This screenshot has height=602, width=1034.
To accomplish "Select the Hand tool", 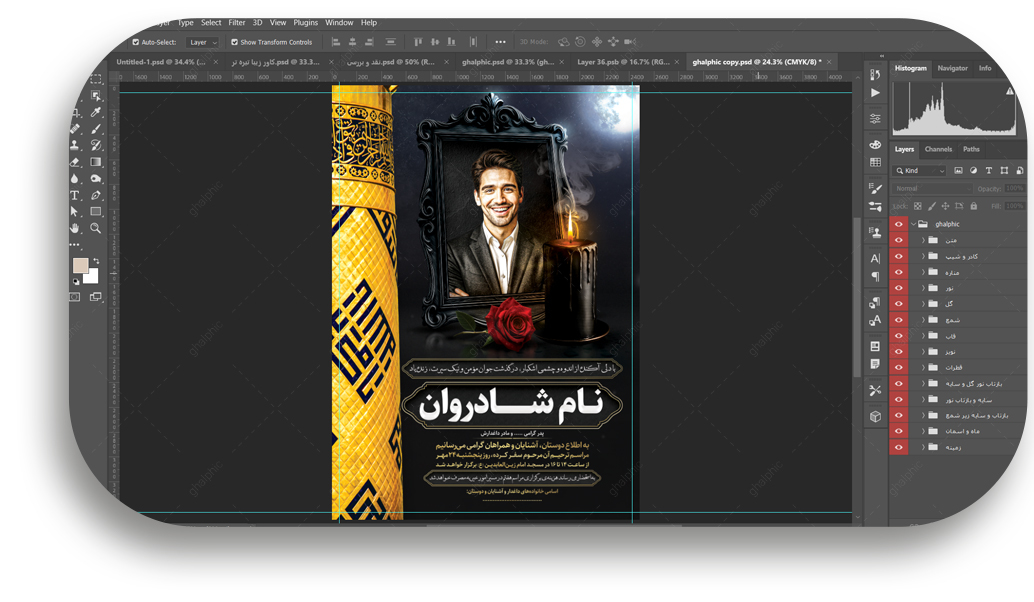I will 75,228.
